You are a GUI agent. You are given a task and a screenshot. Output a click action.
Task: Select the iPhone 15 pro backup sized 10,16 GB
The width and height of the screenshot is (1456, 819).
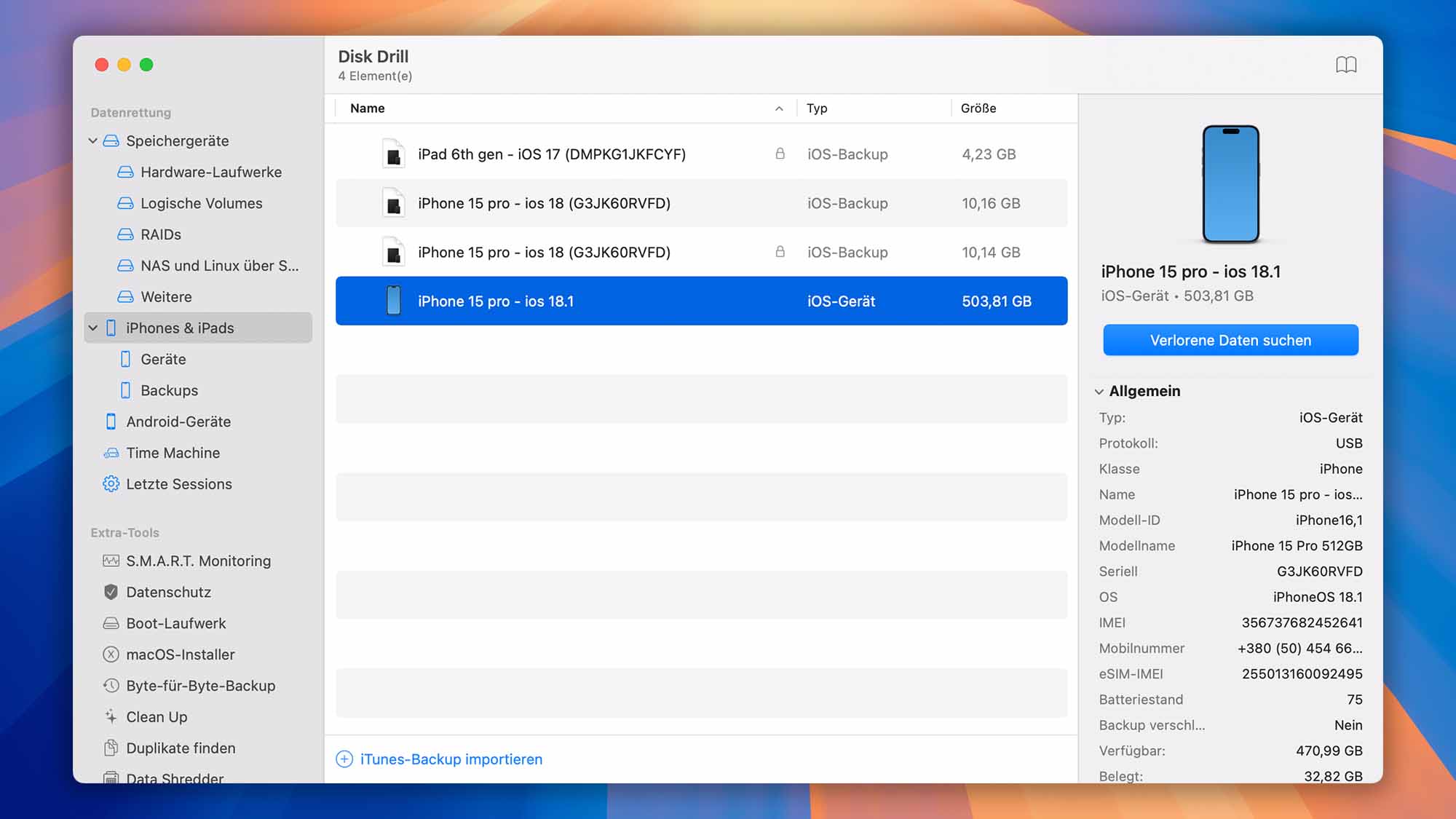pos(701,203)
